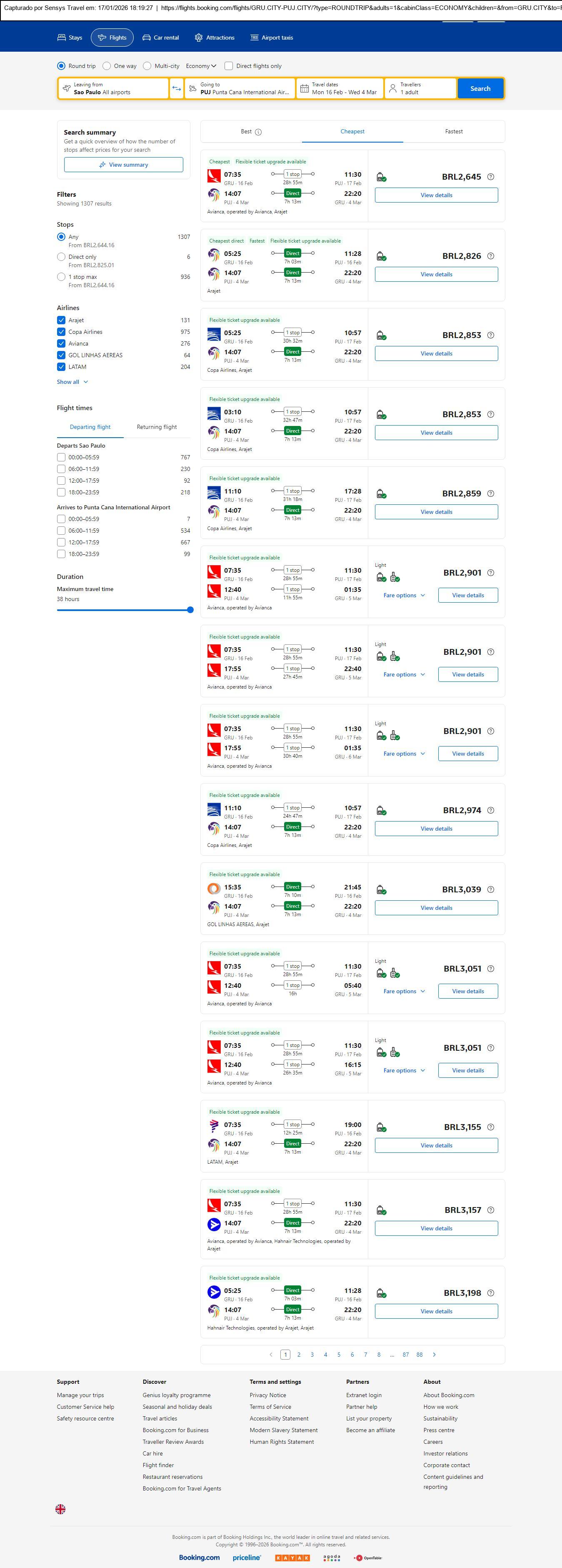Click the info icon beside the Best tab
562x1568 pixels.
coord(258,132)
